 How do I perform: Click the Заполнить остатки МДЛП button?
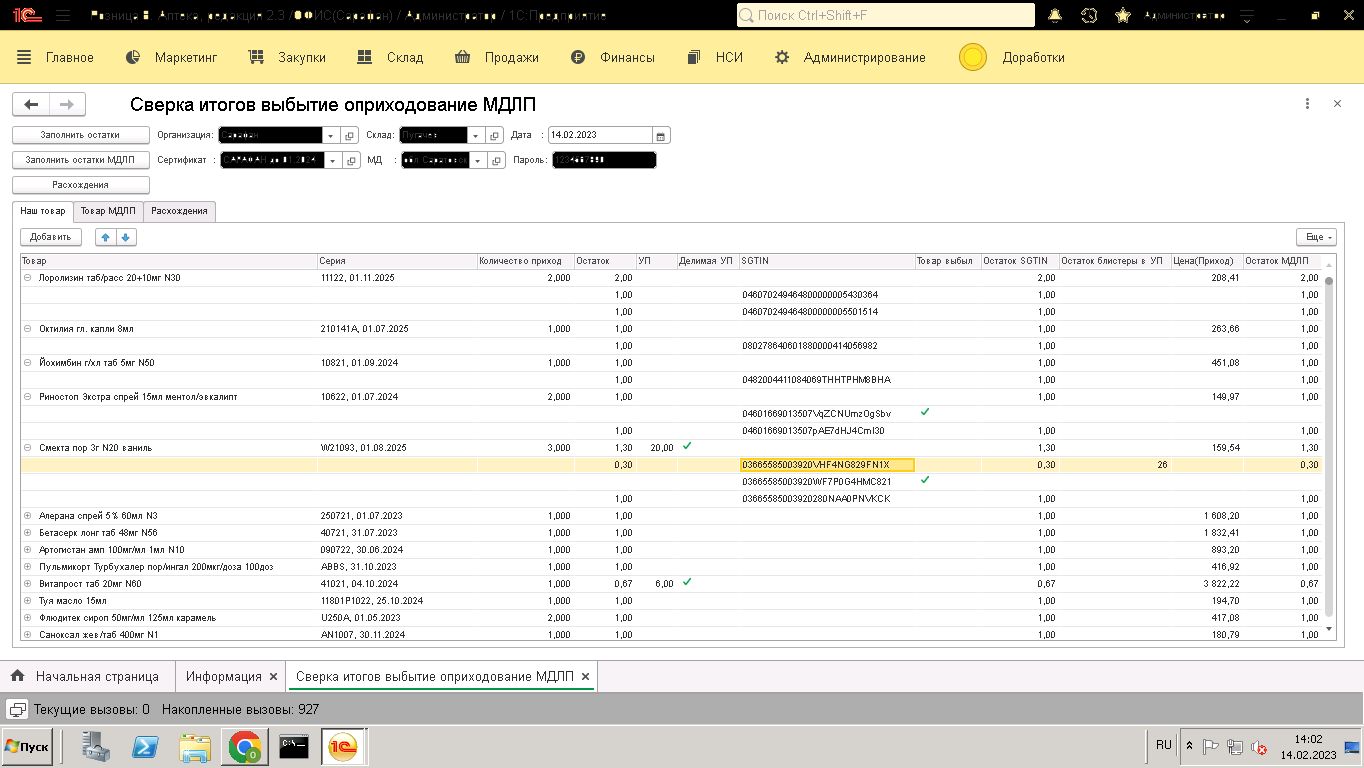80,160
